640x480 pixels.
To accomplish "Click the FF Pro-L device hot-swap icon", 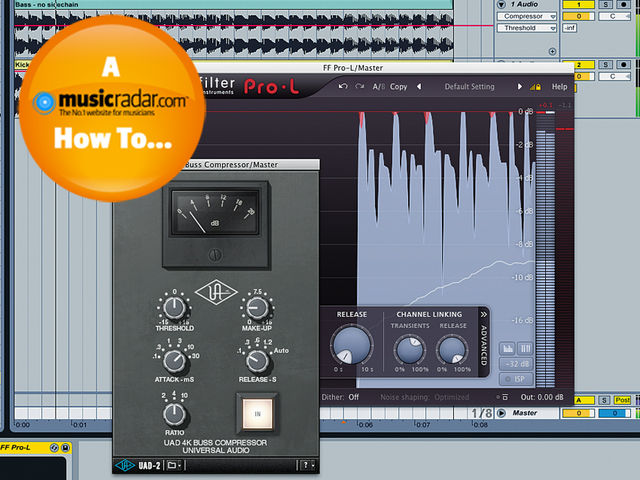I will pyautogui.click(x=54, y=448).
